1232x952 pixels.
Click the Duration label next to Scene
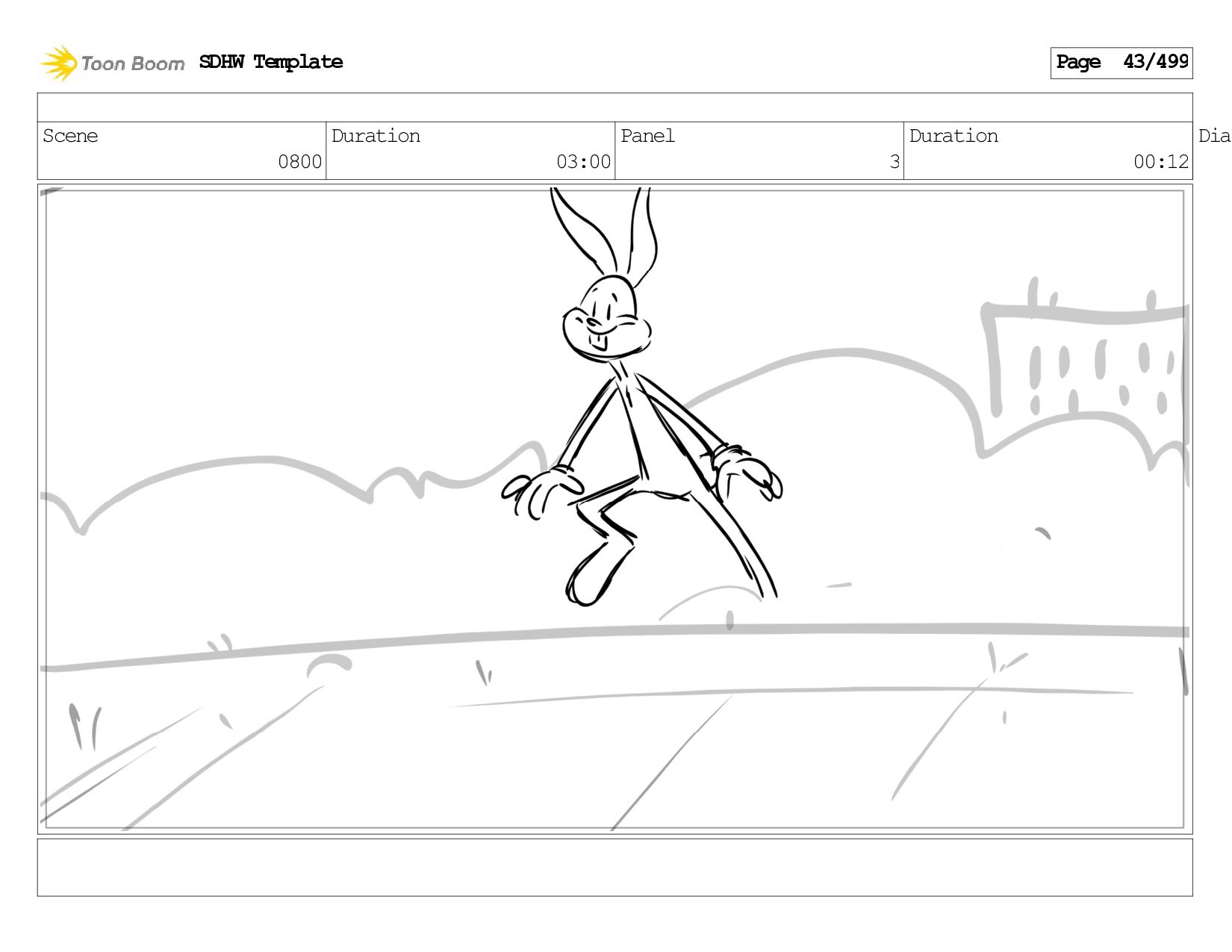pyautogui.click(x=376, y=136)
